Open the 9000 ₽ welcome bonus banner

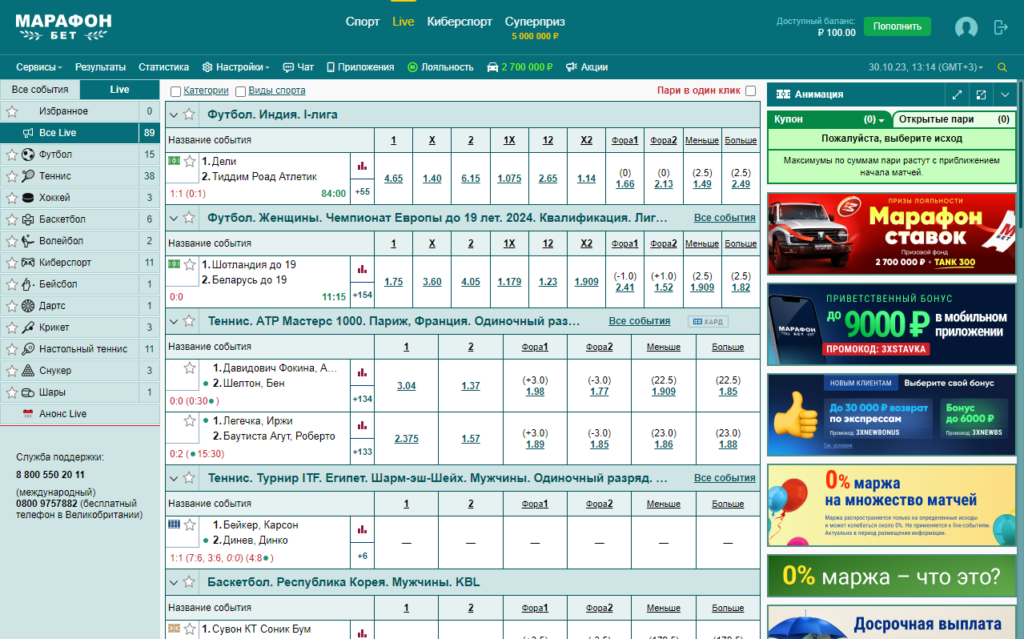click(x=891, y=324)
